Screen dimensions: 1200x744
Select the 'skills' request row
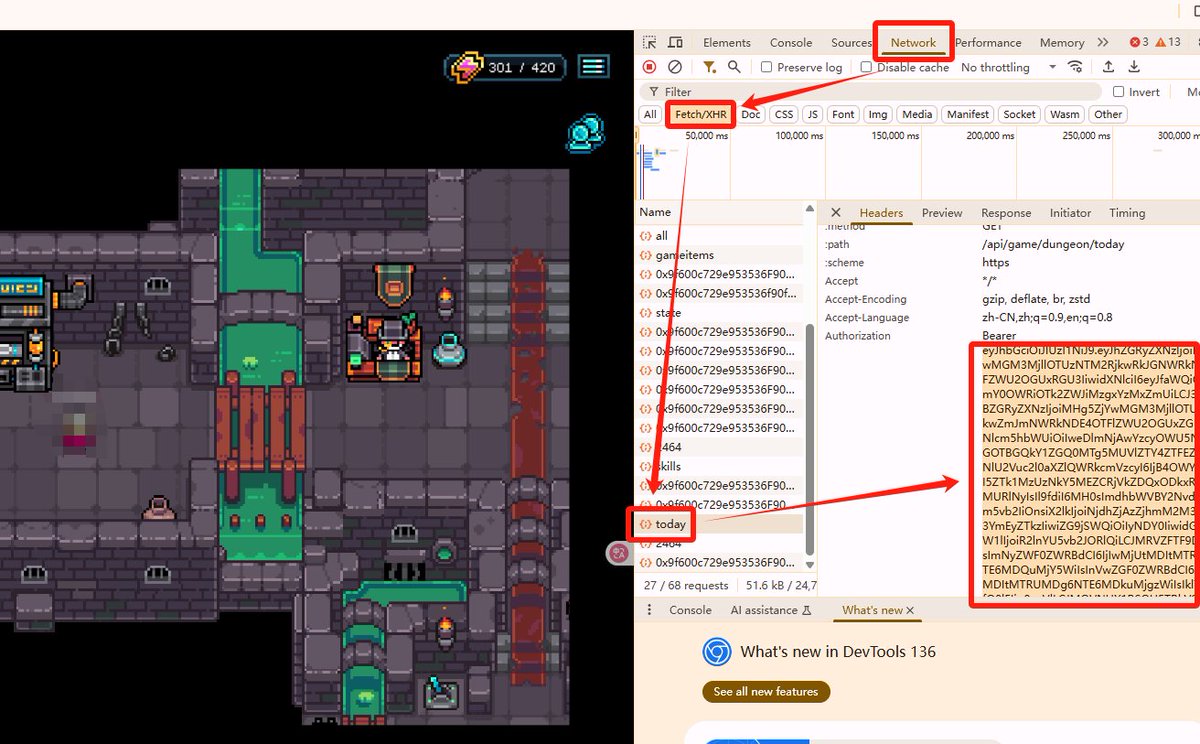tap(720, 467)
